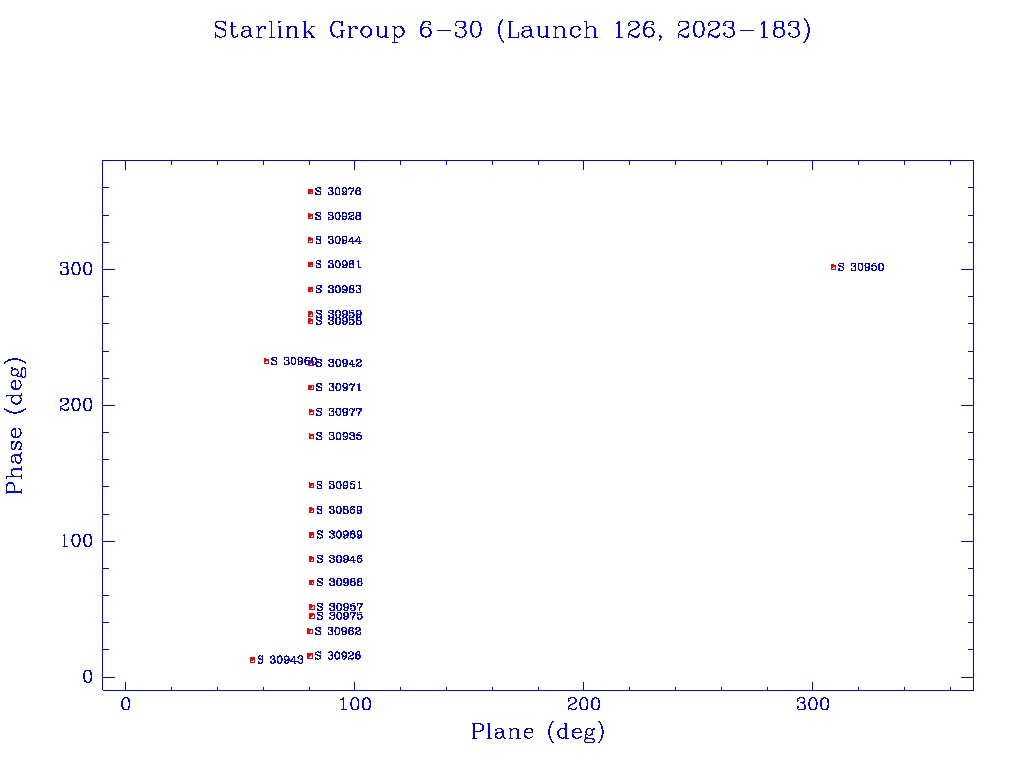Select the satellite label S 30951
This screenshot has height=768, width=1024.
pos(339,485)
